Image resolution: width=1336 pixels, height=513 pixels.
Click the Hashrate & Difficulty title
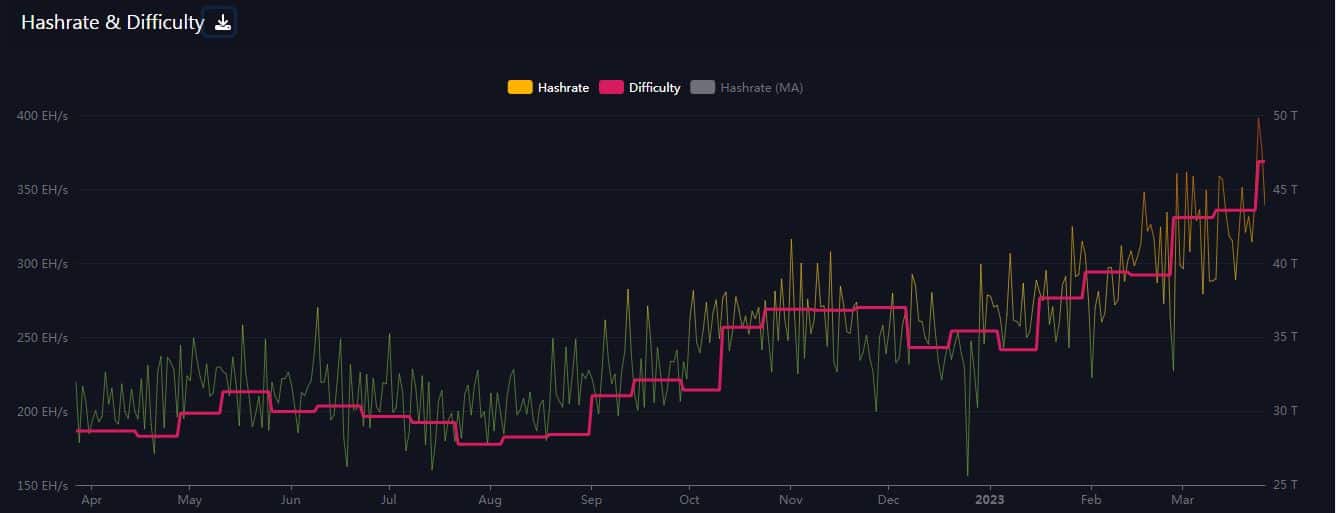(112, 22)
